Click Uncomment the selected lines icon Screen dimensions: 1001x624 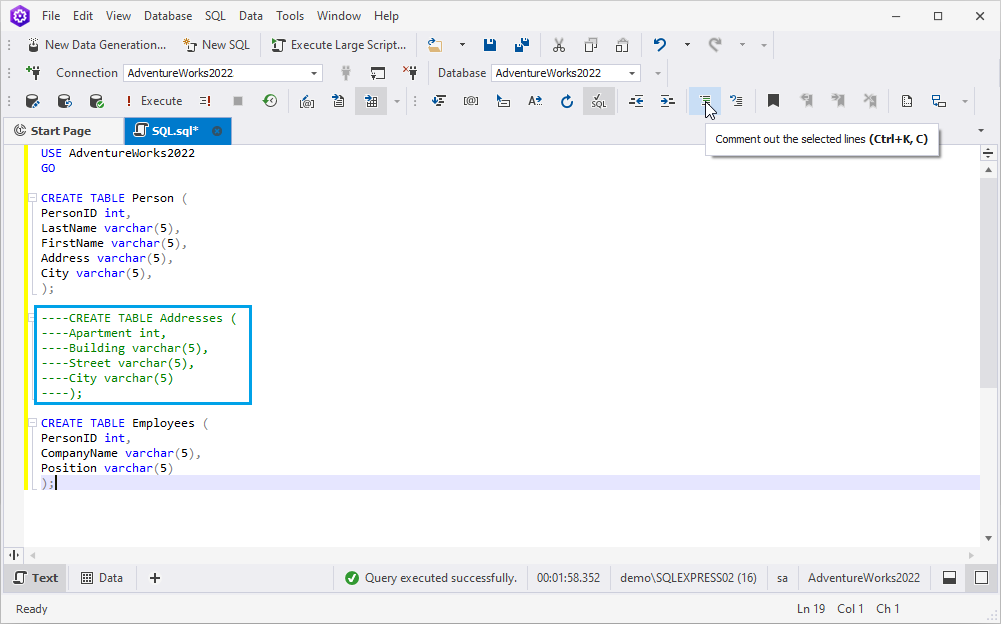(x=736, y=101)
